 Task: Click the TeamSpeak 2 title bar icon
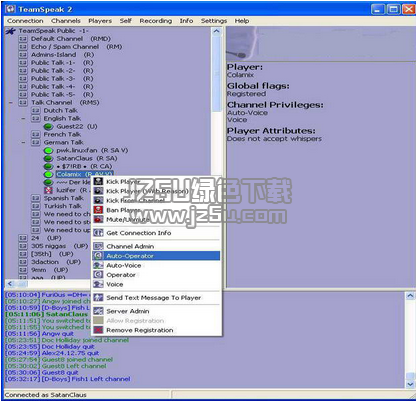10,9
